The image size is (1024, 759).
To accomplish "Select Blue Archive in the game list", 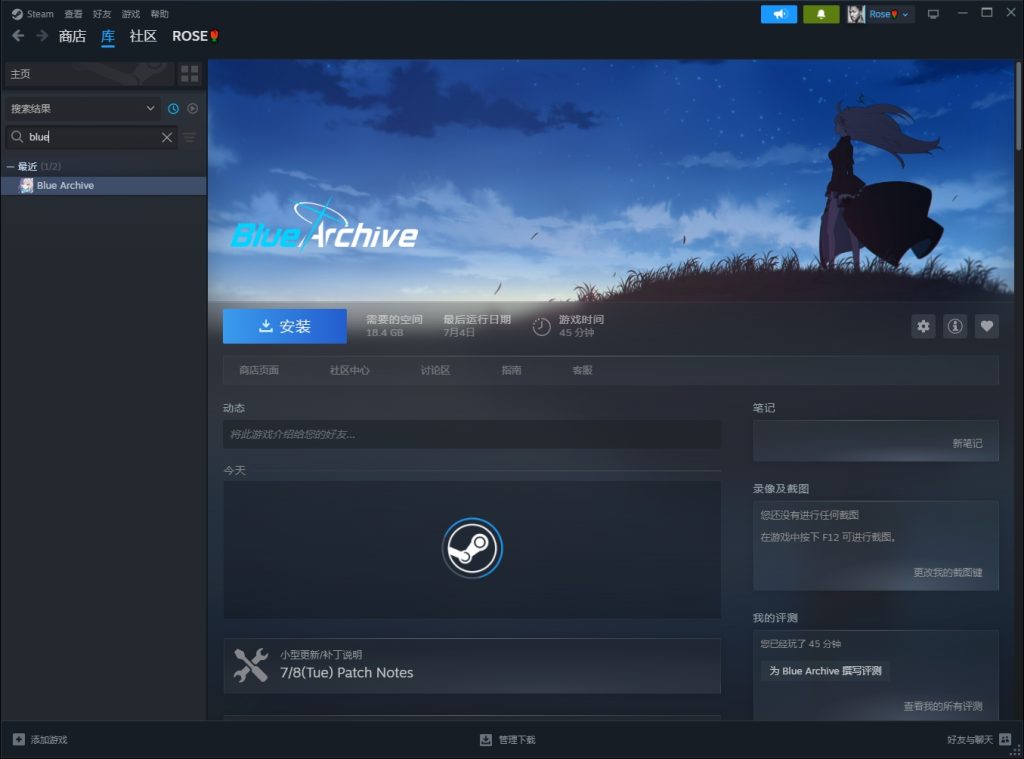I will click(x=103, y=186).
